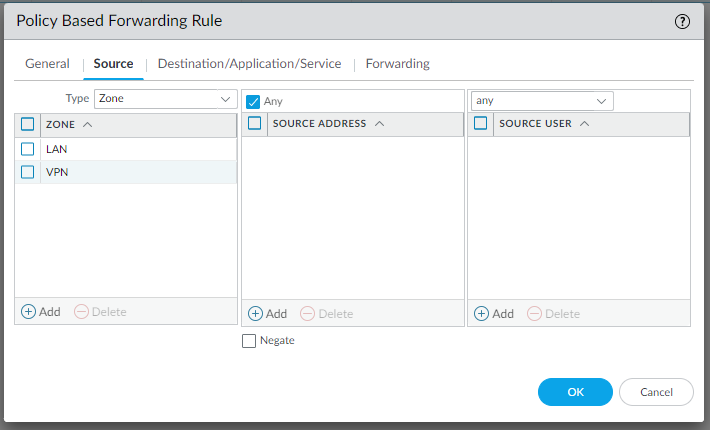Select all zones via header checkbox

[x=28, y=124]
